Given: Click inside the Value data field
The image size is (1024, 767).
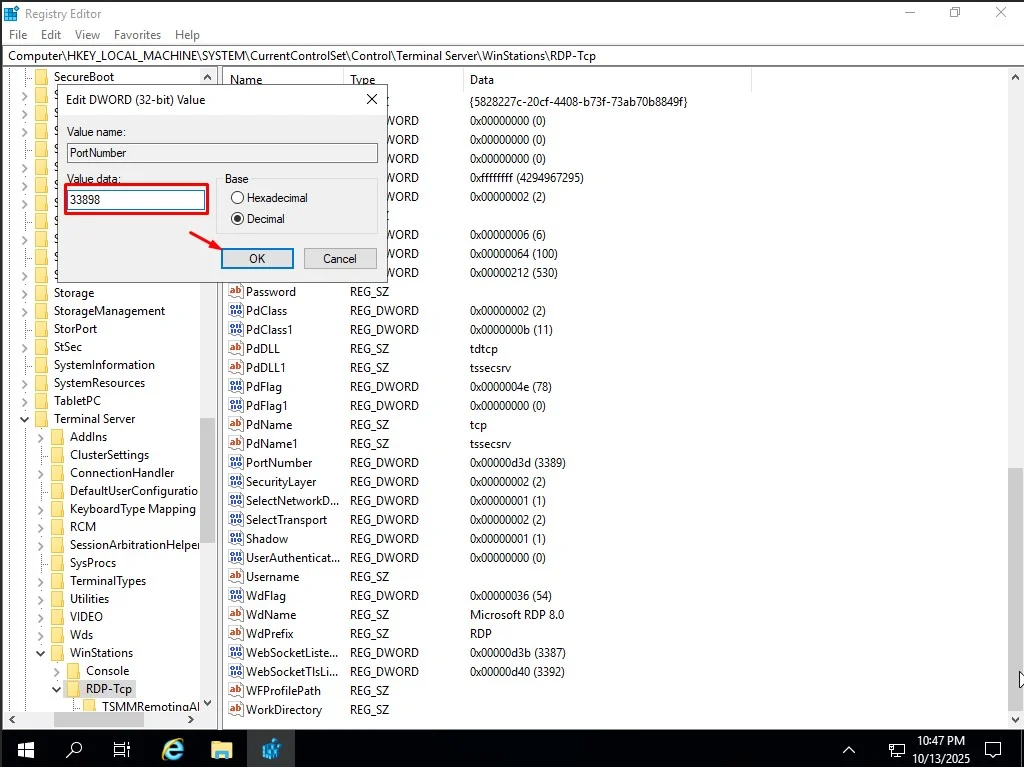Looking at the screenshot, I should click(135, 199).
